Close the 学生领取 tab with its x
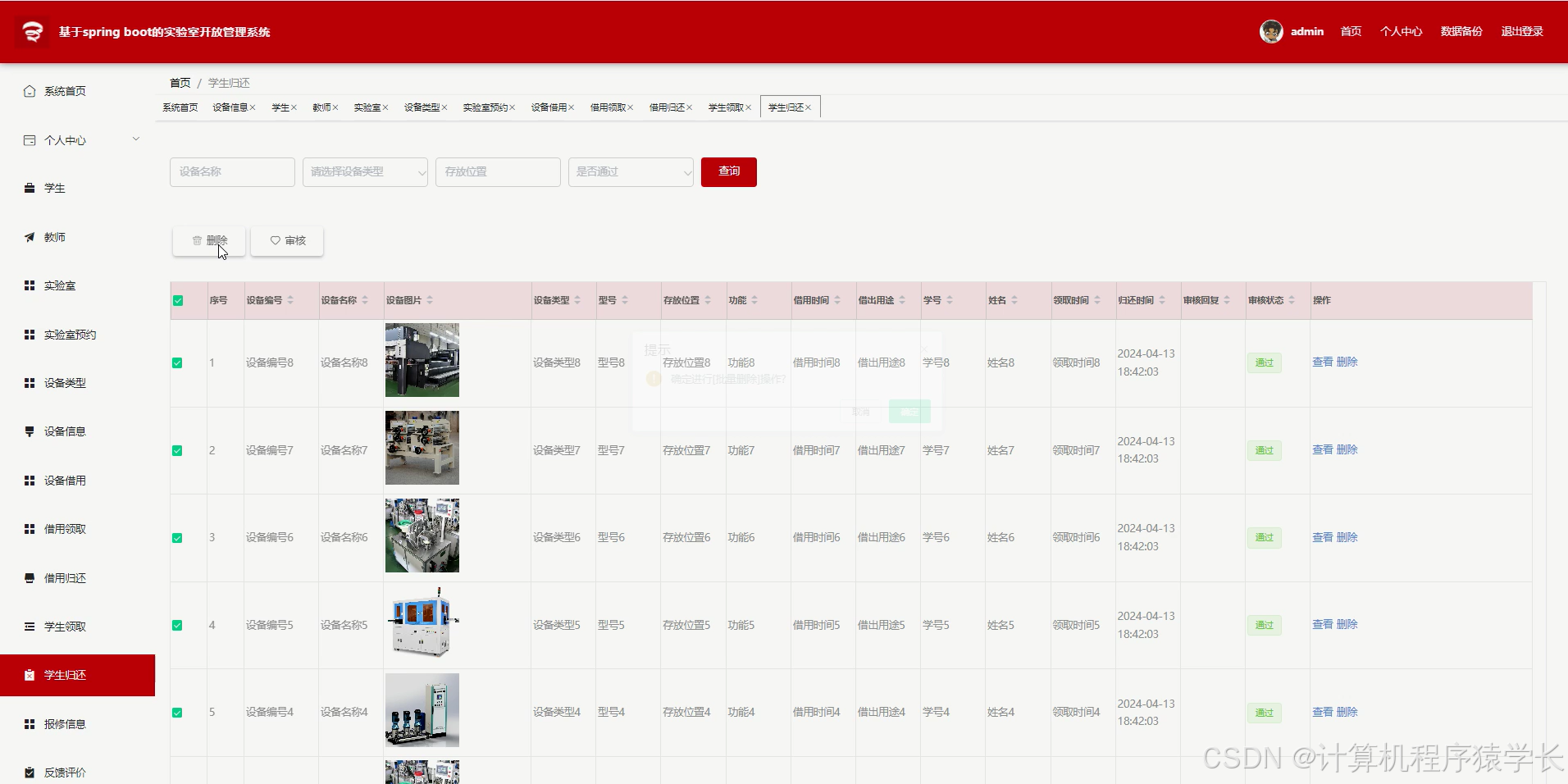1568x784 pixels. coord(748,107)
